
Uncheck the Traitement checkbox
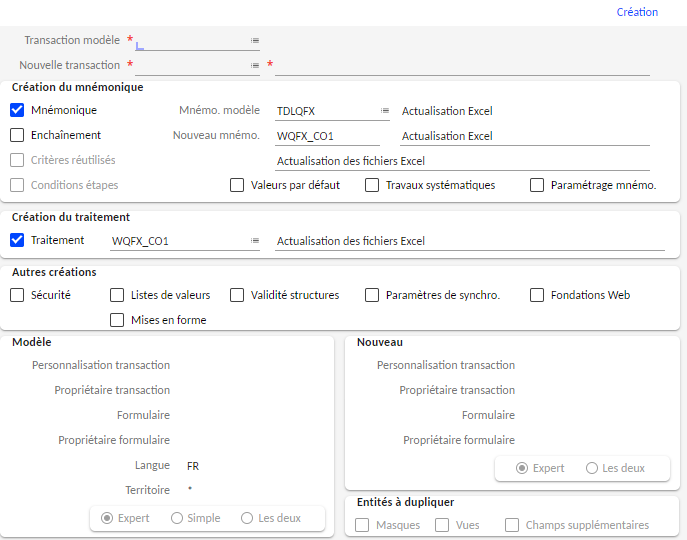point(17,240)
